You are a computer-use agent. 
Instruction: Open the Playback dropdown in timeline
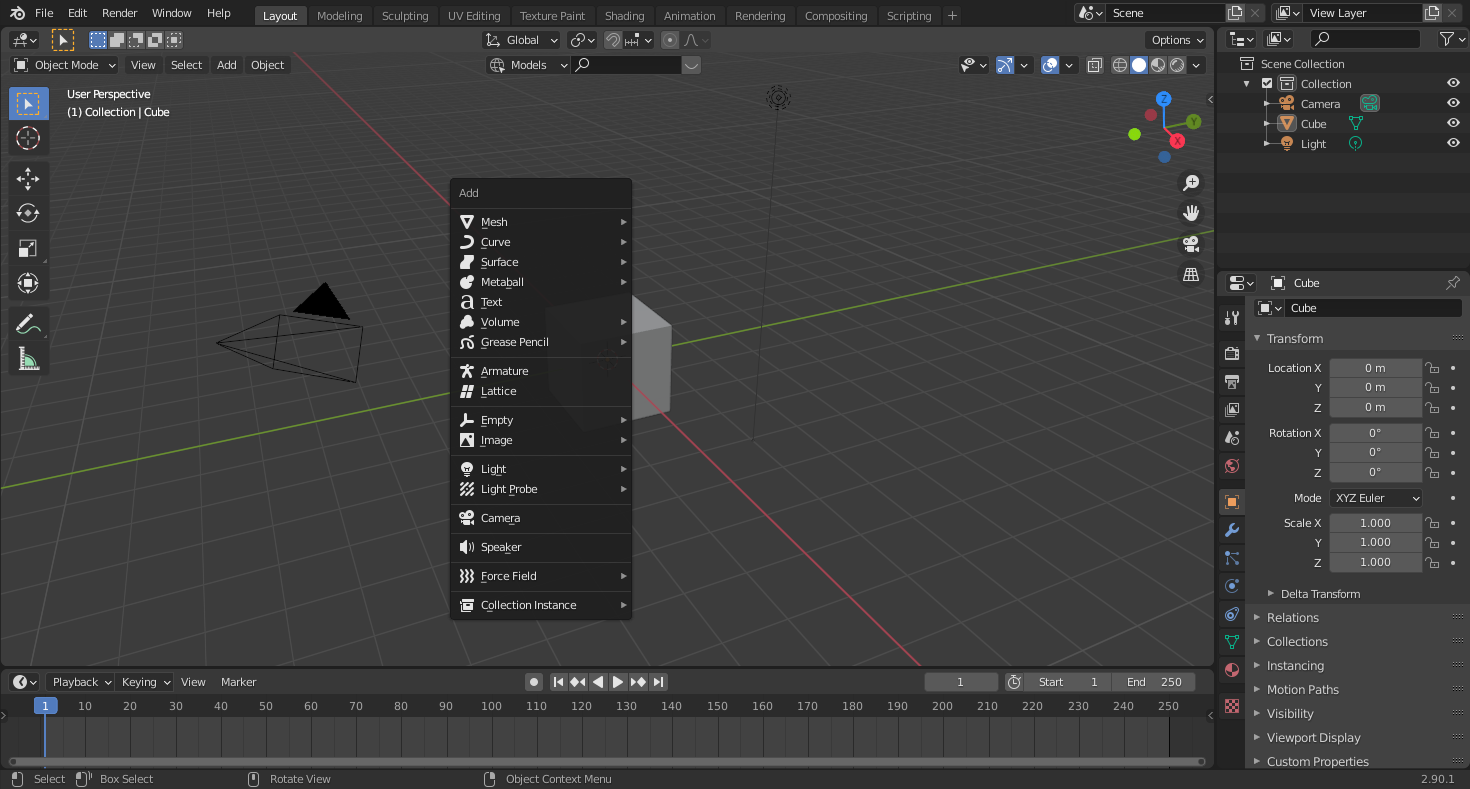(80, 682)
